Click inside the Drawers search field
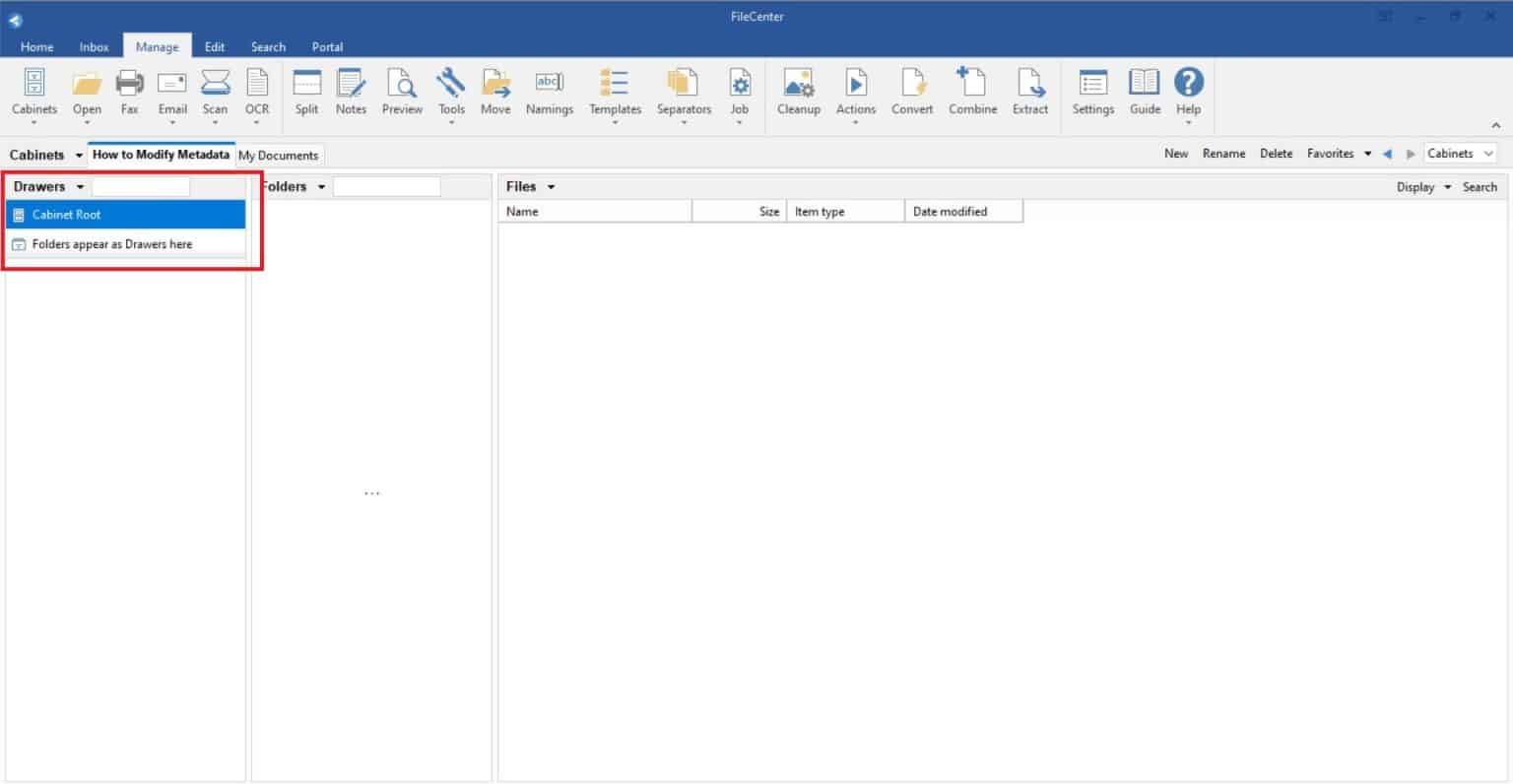Screen dimensions: 1513x784 pyautogui.click(x=140, y=186)
